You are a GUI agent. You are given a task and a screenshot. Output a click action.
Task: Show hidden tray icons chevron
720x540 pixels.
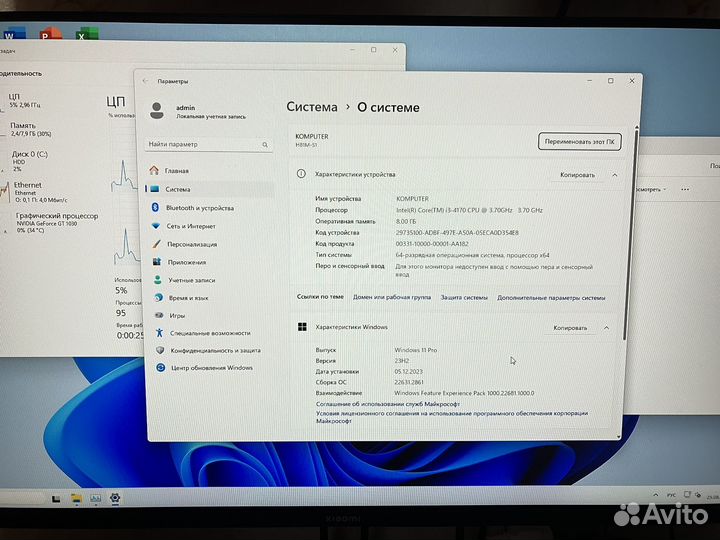click(655, 495)
